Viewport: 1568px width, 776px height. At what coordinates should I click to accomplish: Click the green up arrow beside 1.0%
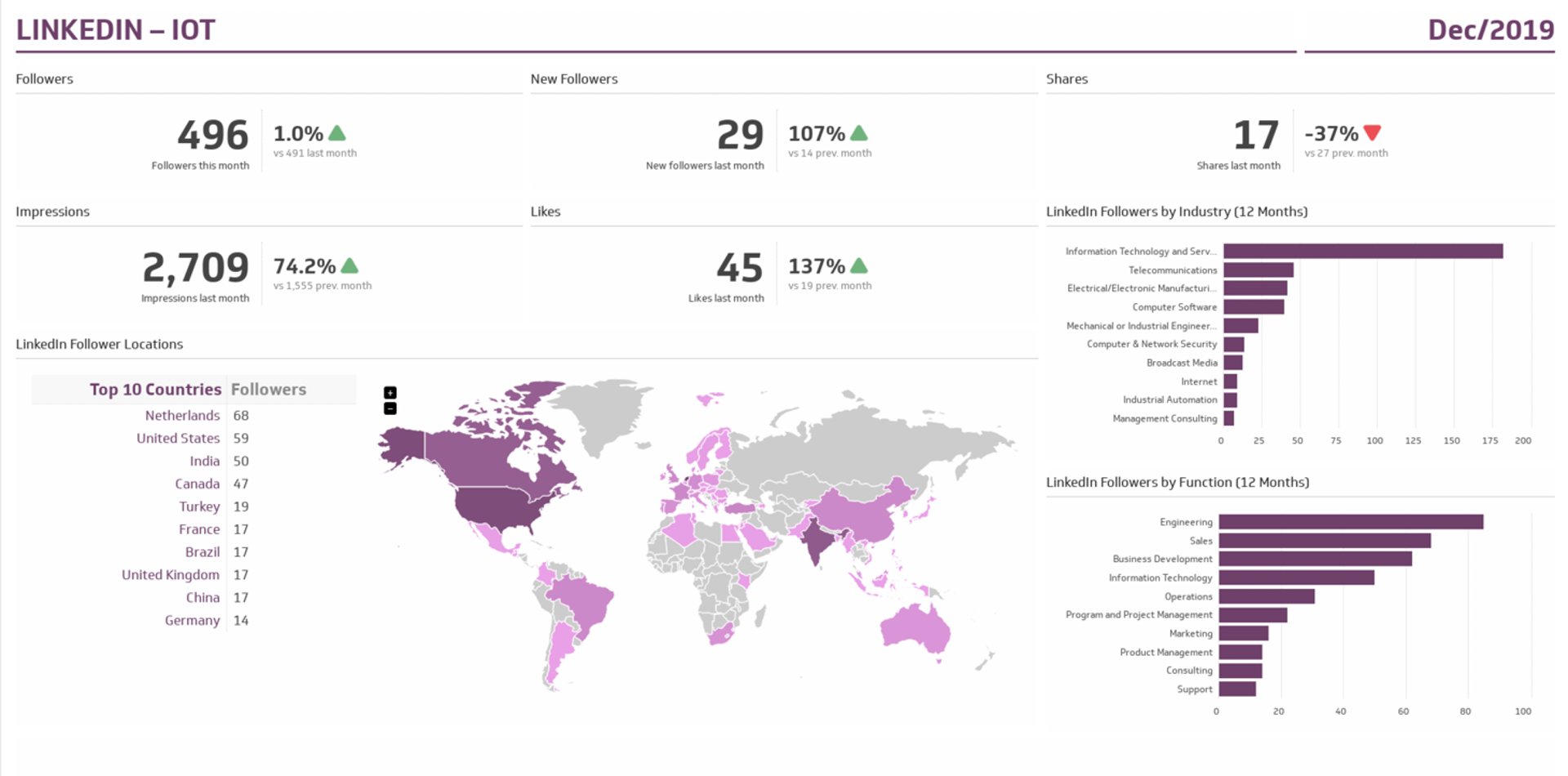(x=336, y=133)
